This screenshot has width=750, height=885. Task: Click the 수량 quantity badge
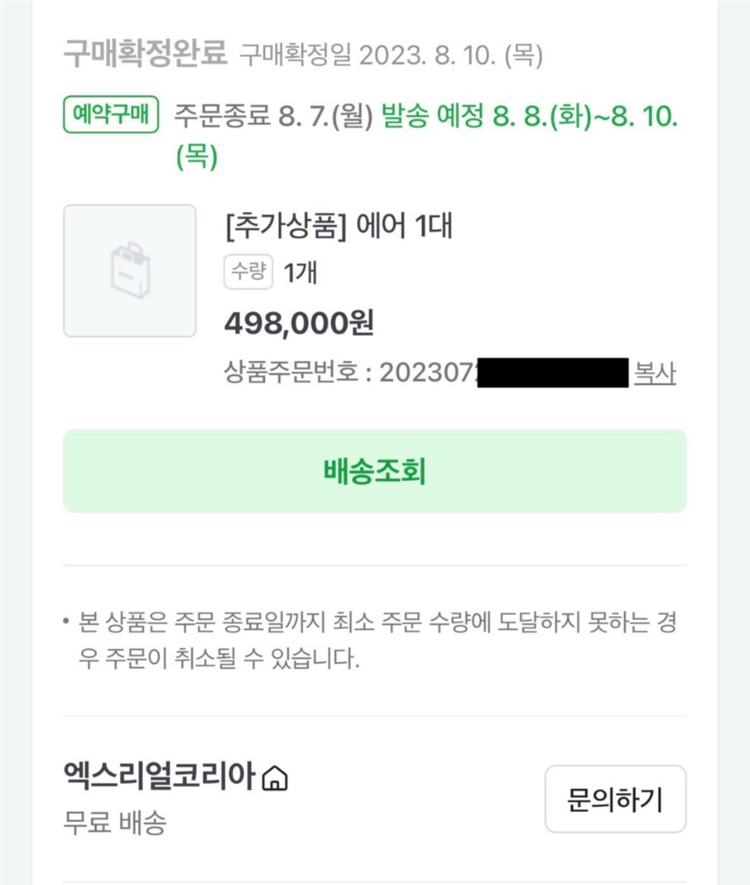(x=248, y=272)
